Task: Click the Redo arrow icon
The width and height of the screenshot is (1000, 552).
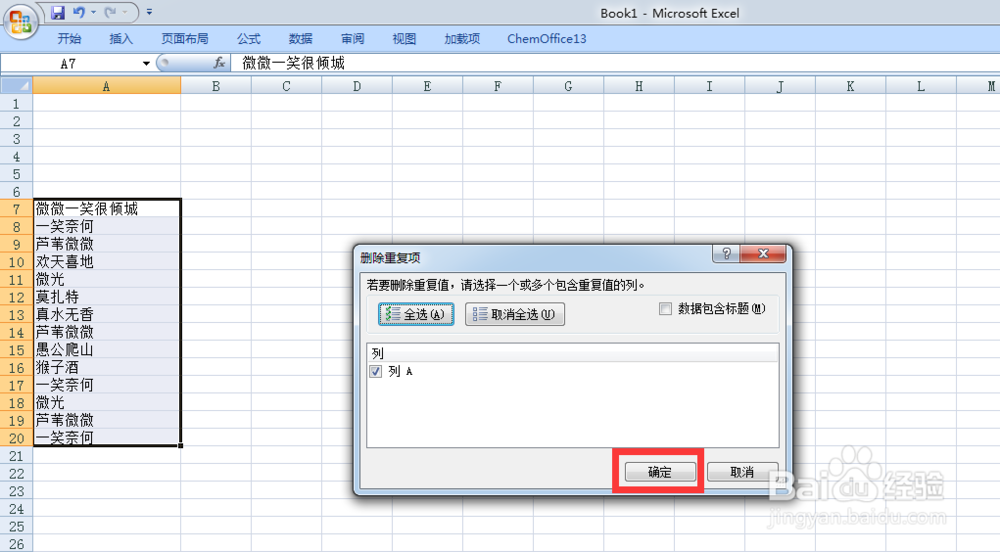Action: (x=110, y=12)
